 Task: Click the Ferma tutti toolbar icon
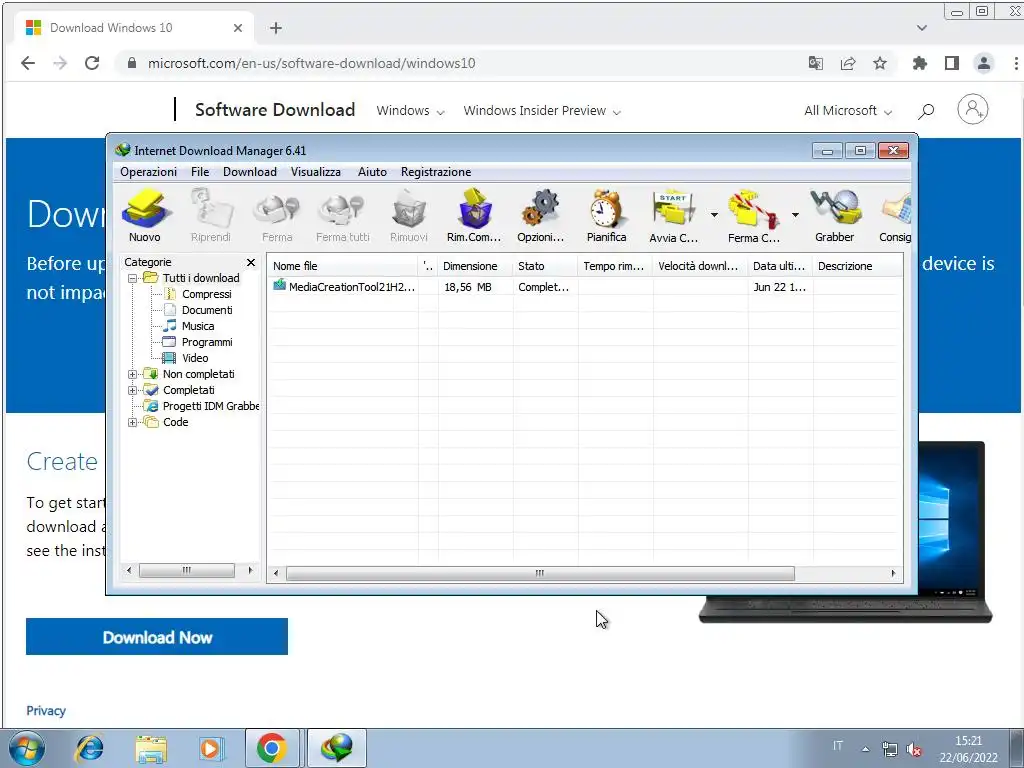click(342, 216)
